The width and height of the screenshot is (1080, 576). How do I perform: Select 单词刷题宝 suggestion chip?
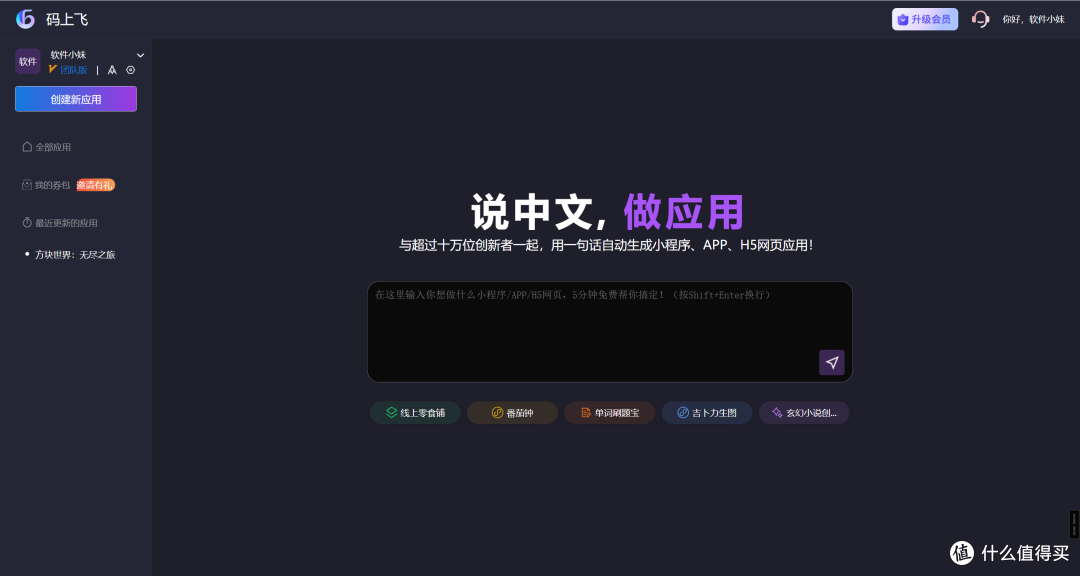tap(610, 413)
